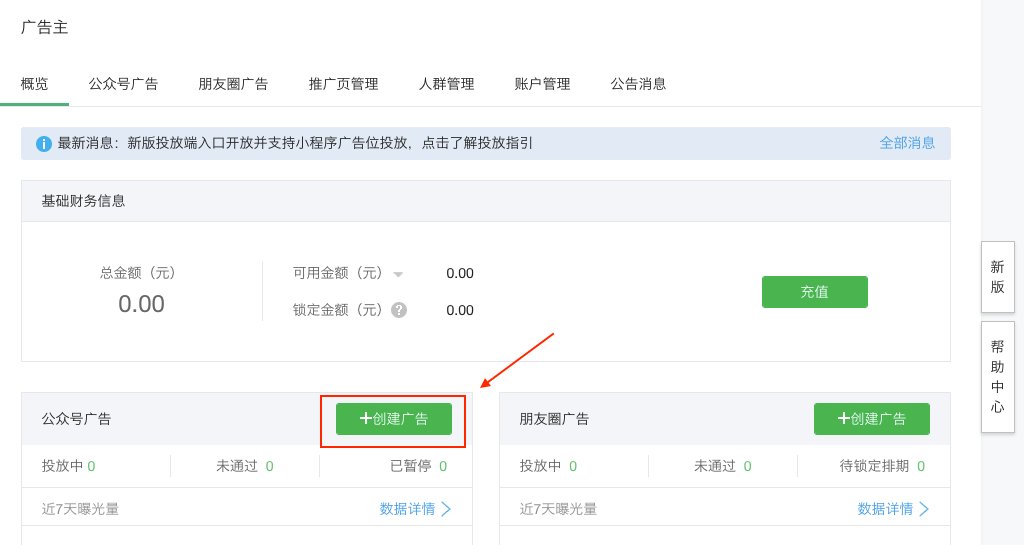The width and height of the screenshot is (1024, 545).
Task: Open the 概览 tab
Action: 34,84
